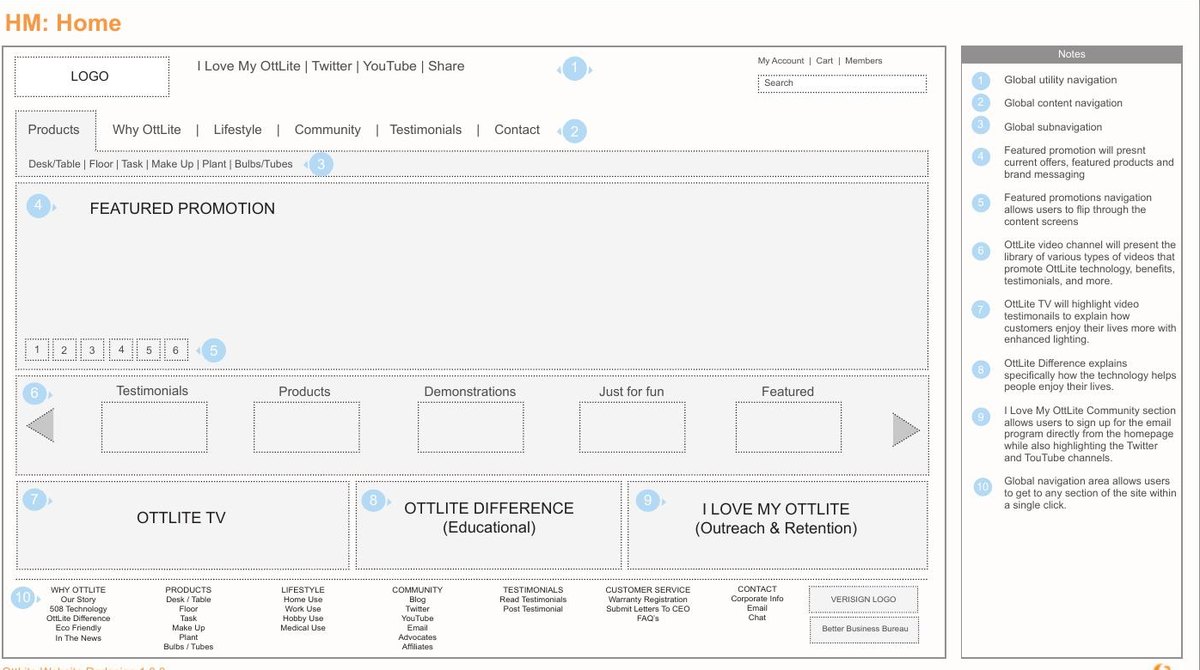Open the FAQ's footer link
This screenshot has height=670, width=1200.
648,619
